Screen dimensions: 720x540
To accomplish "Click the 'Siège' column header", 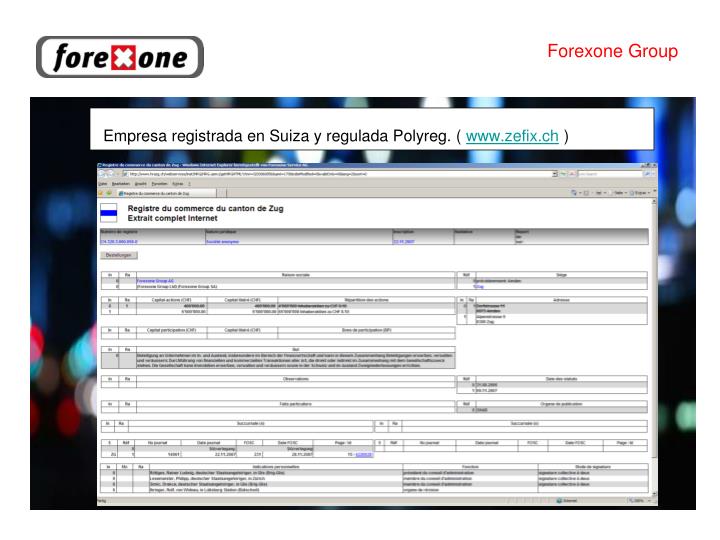I will [x=561, y=275].
